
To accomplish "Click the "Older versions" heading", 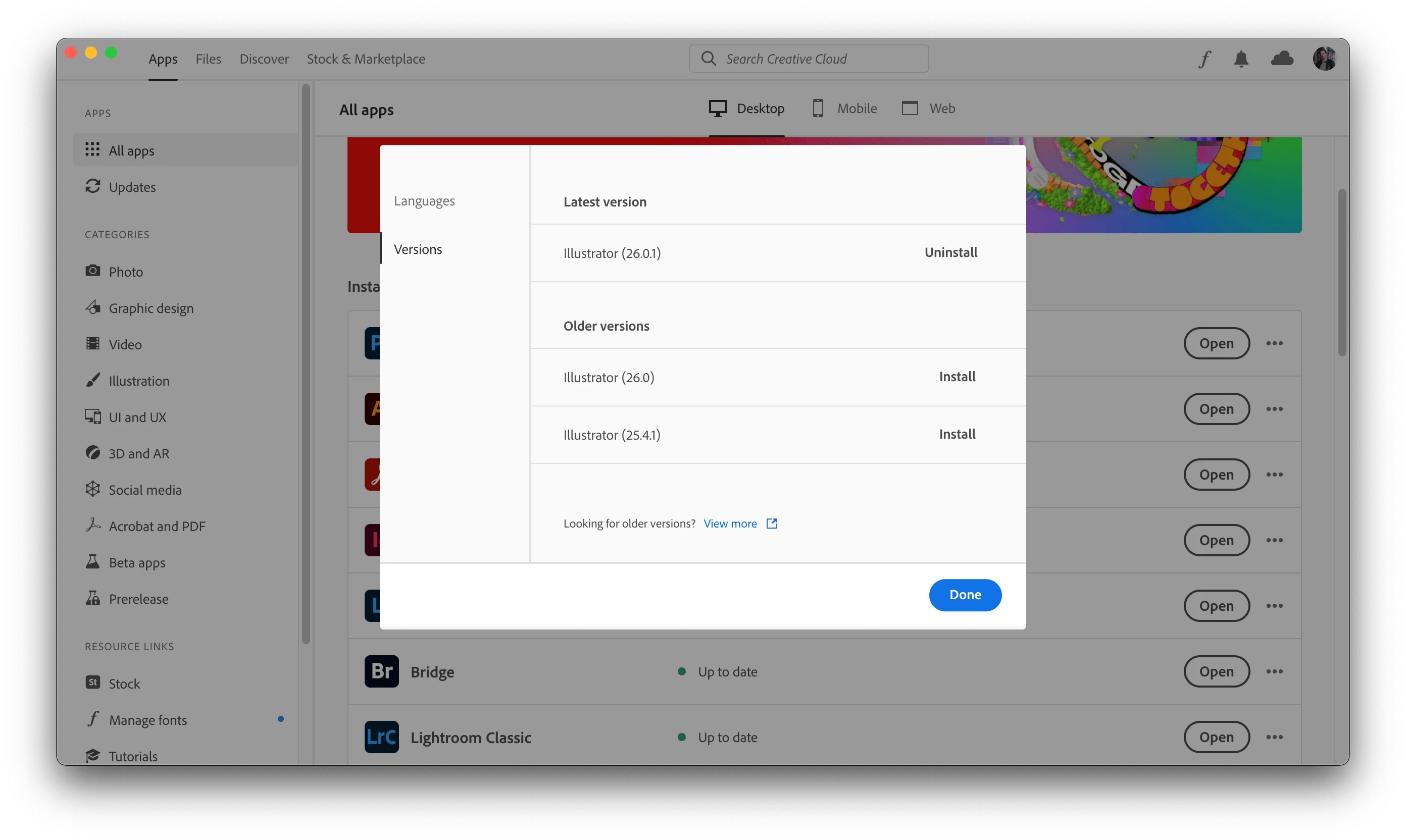I will click(x=606, y=326).
